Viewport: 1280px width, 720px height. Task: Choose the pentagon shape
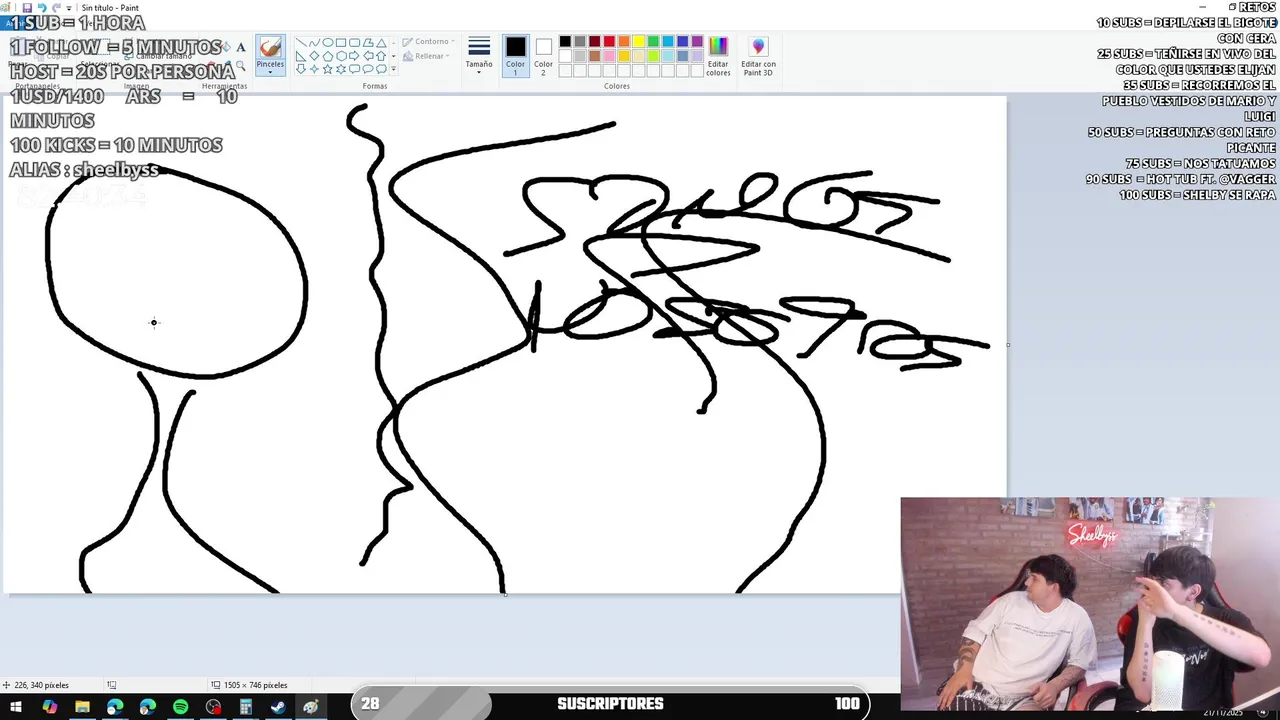click(x=328, y=56)
